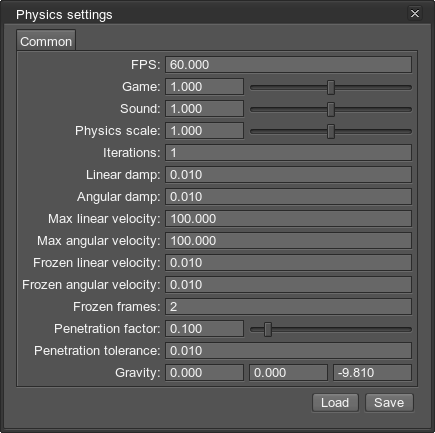Image resolution: width=435 pixels, height=433 pixels.
Task: Click the Game value field
Action: [x=204, y=87]
